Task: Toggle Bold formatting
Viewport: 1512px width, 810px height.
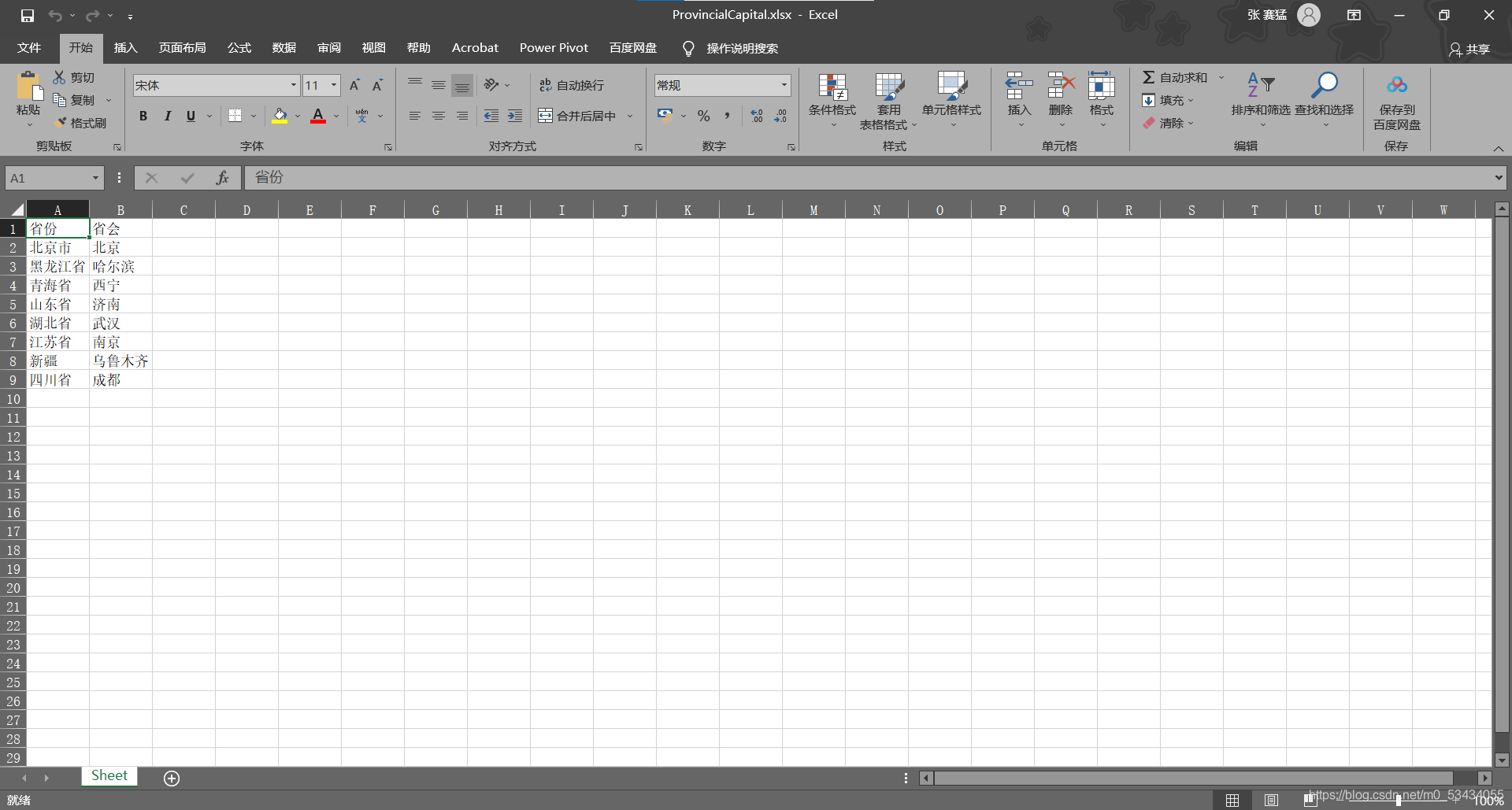Action: [143, 116]
